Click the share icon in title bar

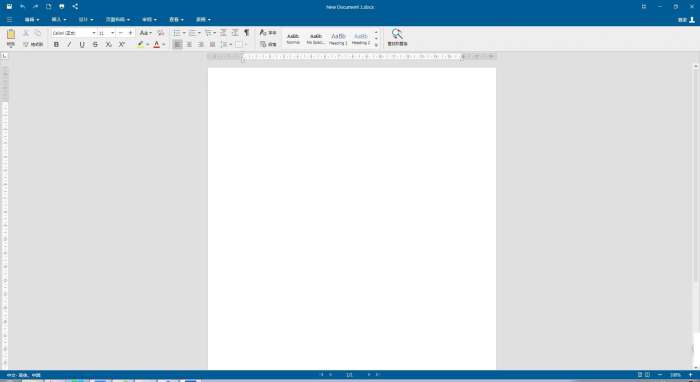pos(75,7)
